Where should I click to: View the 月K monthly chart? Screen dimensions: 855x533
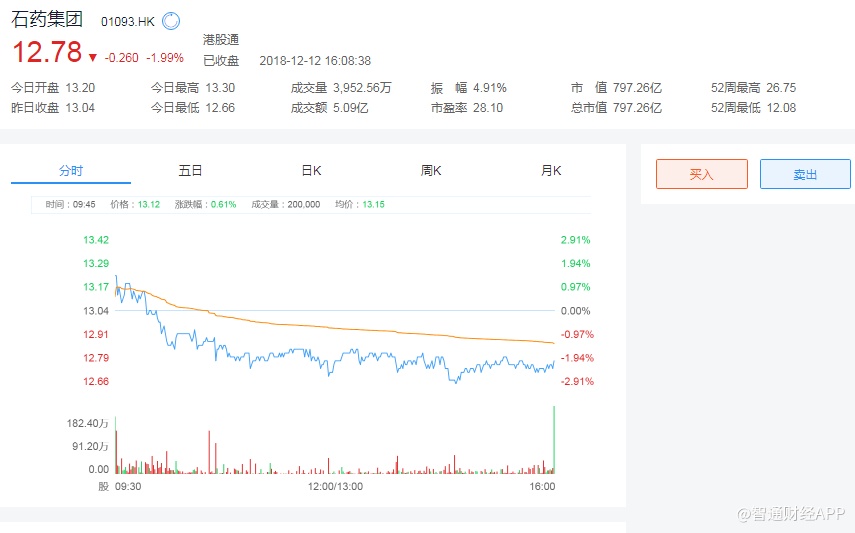click(x=551, y=171)
